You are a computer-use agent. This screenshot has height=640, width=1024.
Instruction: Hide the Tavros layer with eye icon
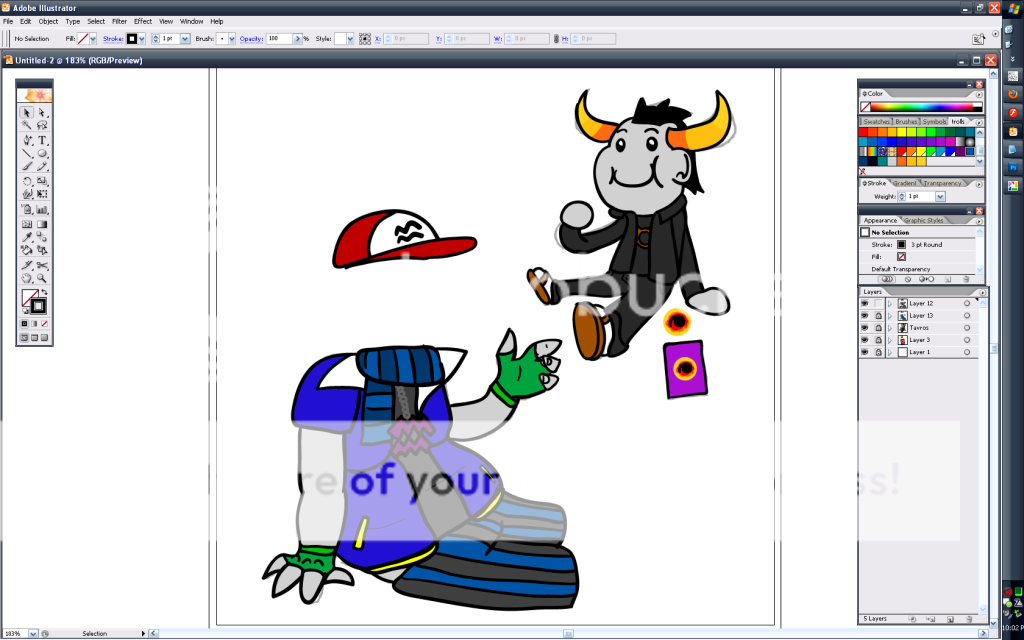tap(865, 328)
